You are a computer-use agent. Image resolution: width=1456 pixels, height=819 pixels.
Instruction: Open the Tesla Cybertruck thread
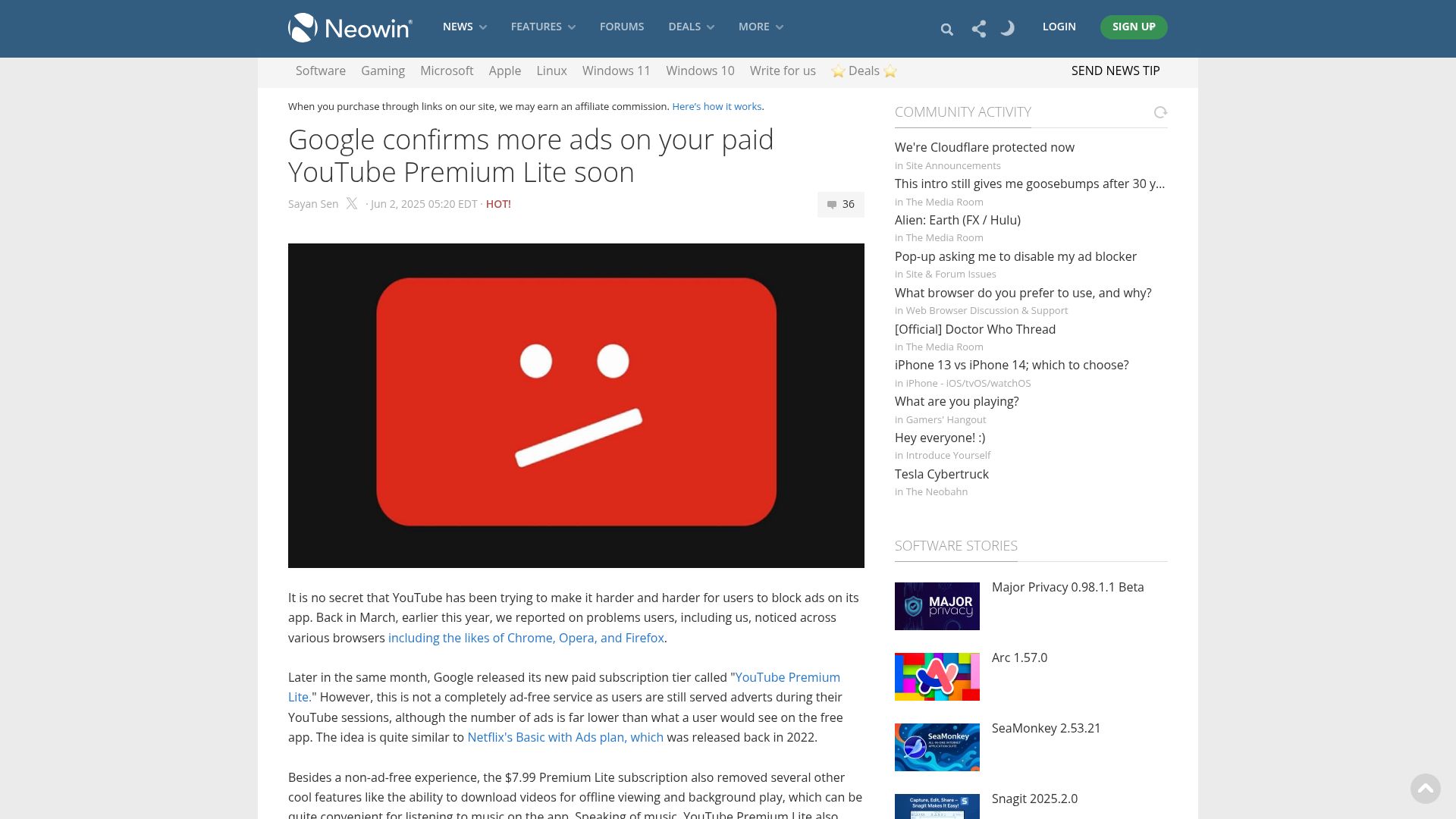click(942, 474)
